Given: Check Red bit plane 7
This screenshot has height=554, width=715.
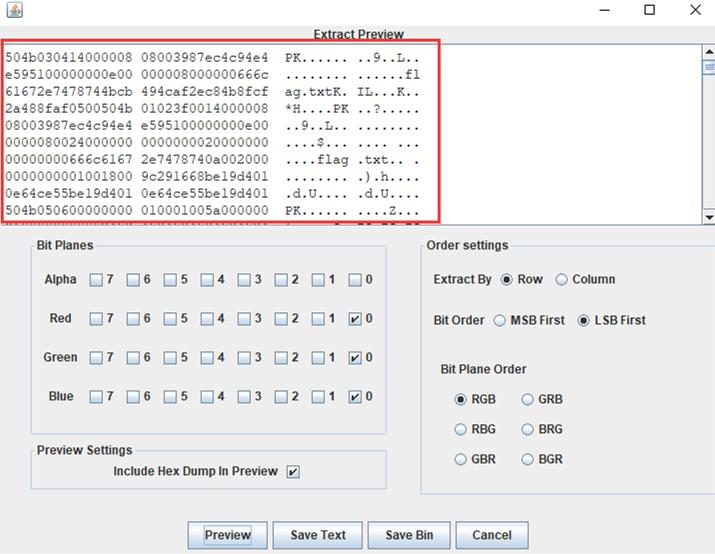Looking at the screenshot, I should (x=96, y=319).
